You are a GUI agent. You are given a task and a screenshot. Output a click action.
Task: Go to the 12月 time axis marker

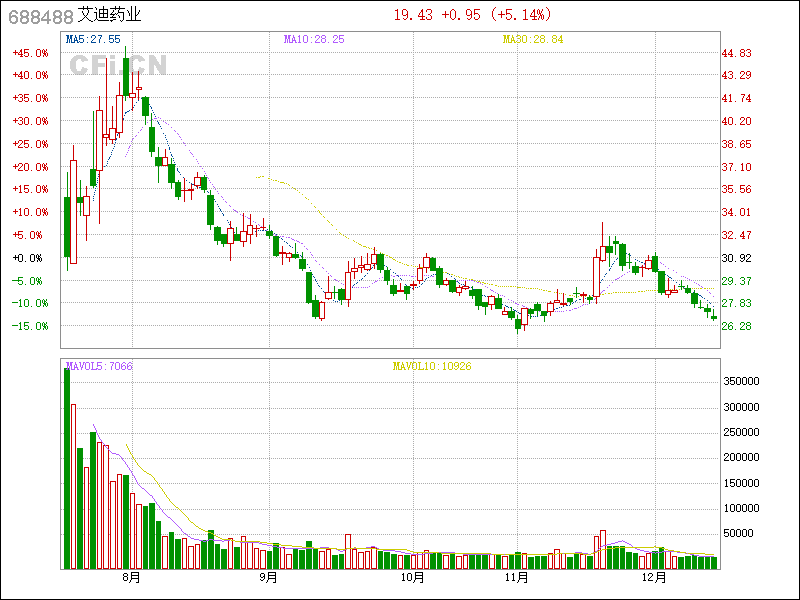pyautogui.click(x=654, y=578)
